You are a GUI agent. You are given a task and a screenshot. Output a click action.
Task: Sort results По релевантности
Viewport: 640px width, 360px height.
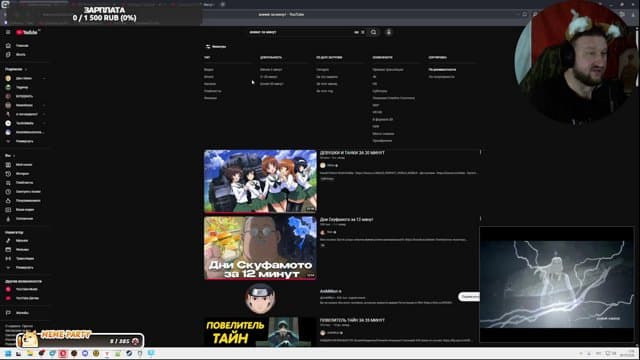click(x=442, y=69)
